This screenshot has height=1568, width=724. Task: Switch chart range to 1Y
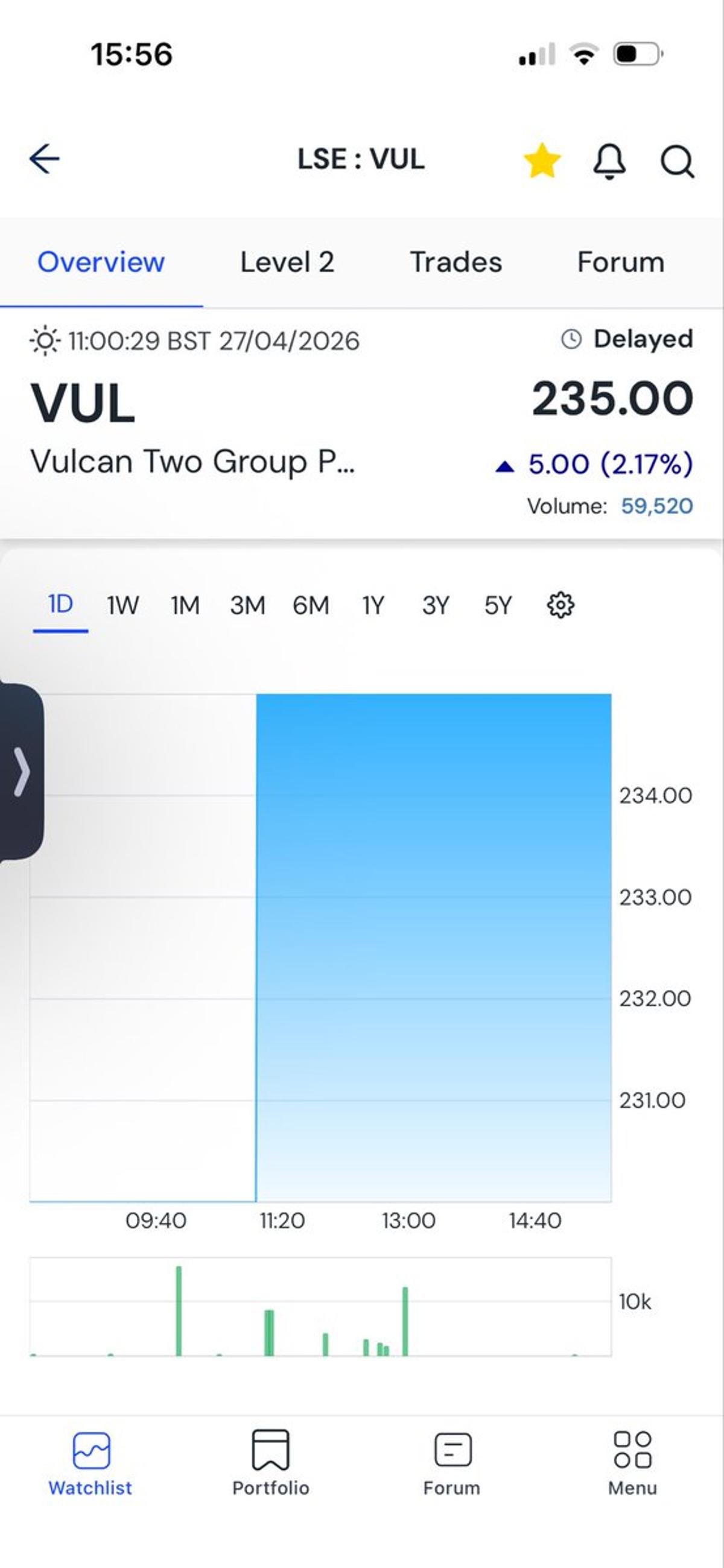(373, 605)
